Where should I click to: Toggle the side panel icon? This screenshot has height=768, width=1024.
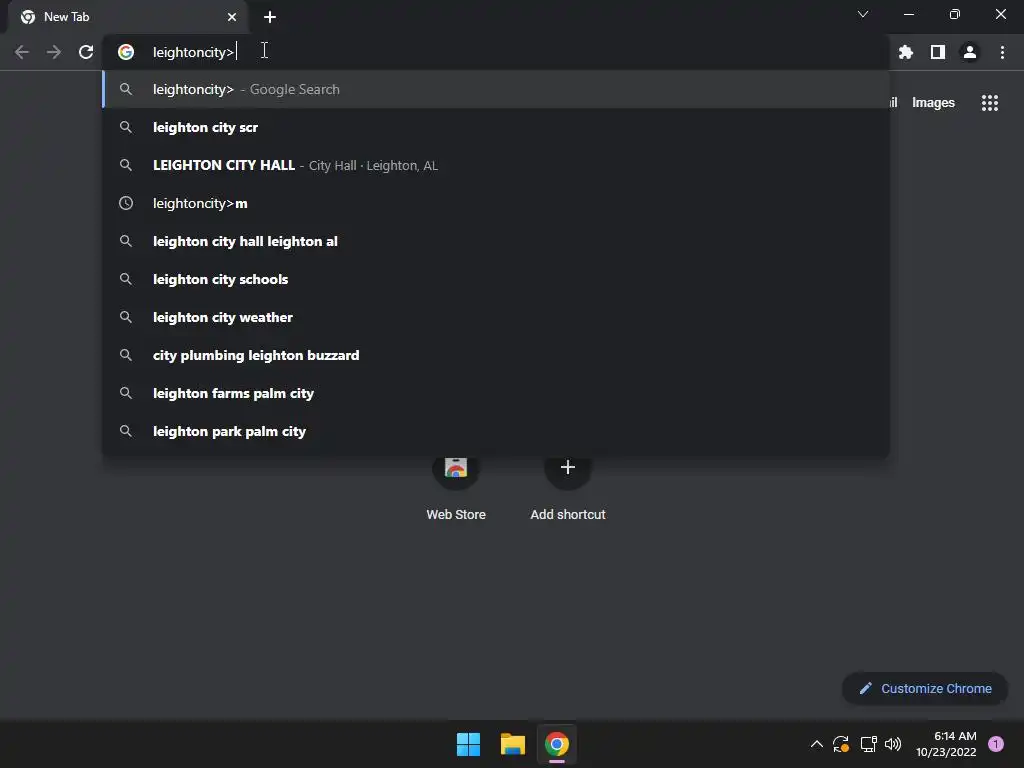(x=938, y=52)
